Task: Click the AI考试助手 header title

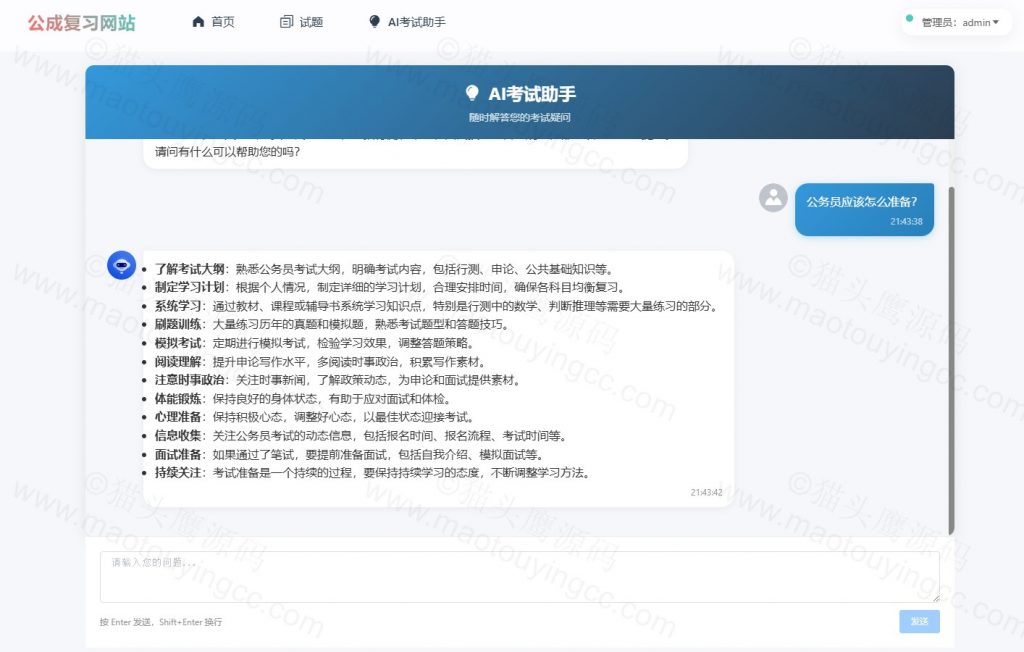Action: tap(532, 94)
